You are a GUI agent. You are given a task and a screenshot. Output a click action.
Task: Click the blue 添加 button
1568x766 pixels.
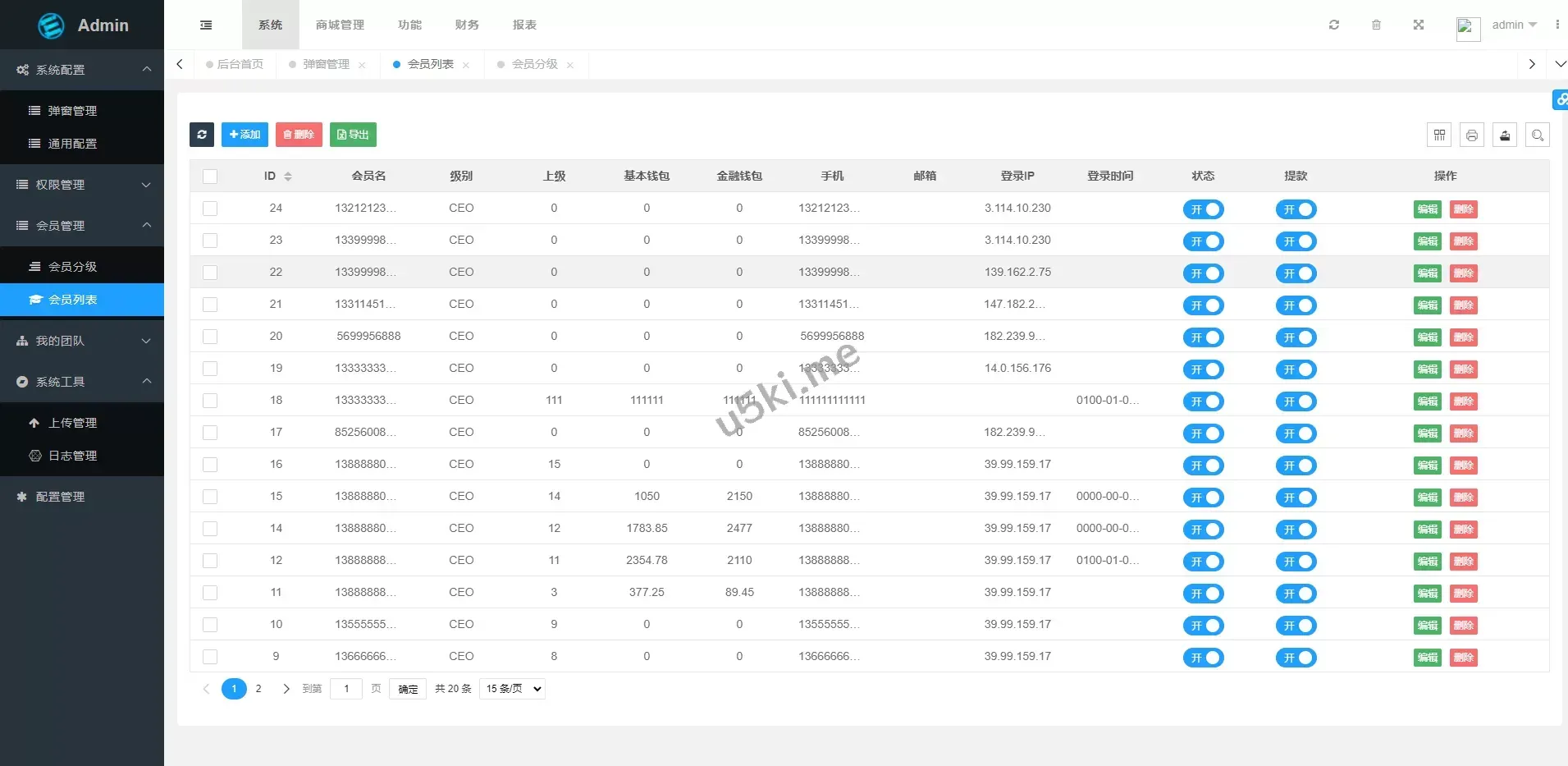pos(245,135)
